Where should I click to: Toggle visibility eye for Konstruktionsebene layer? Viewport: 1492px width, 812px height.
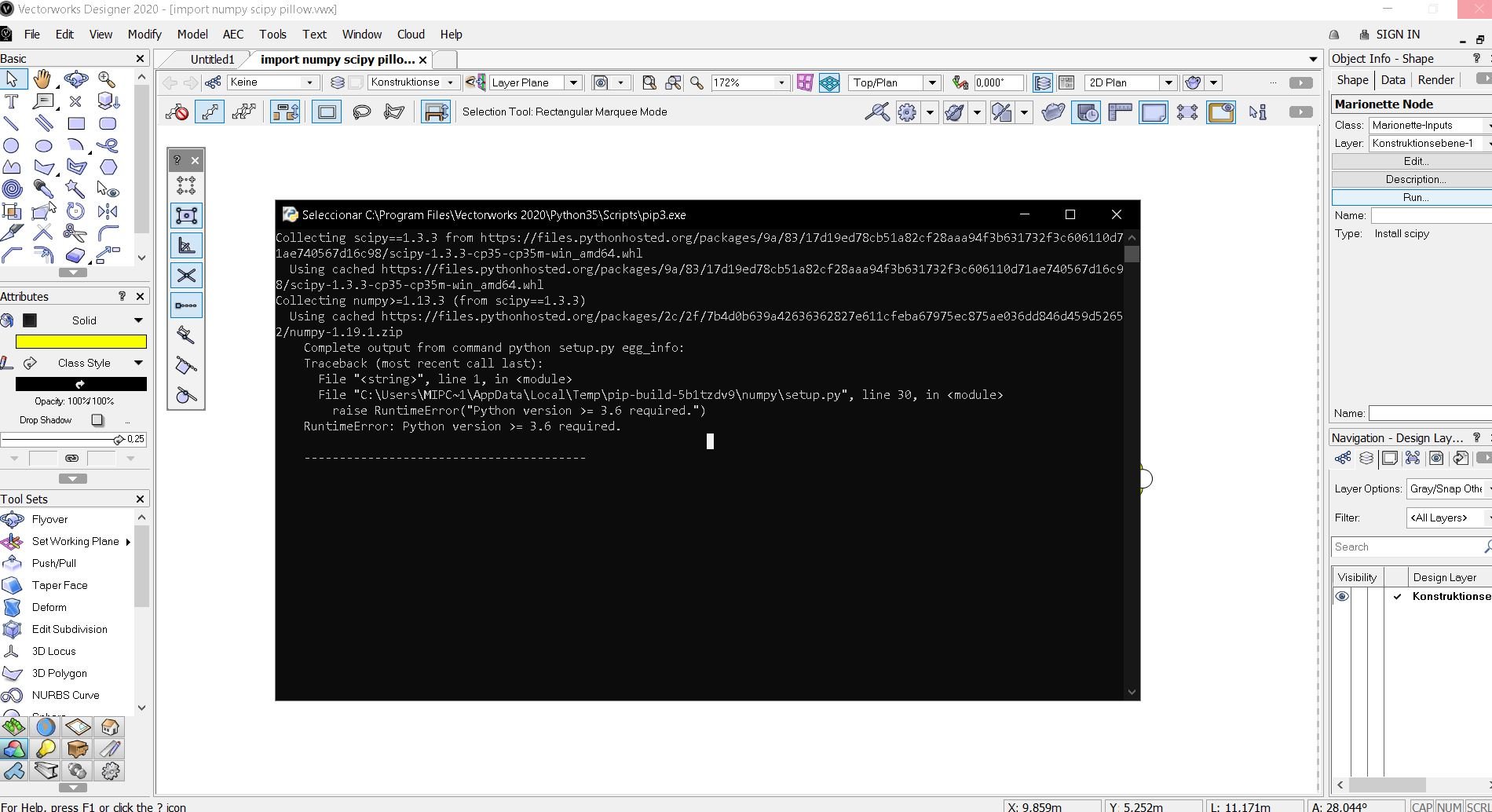1342,596
